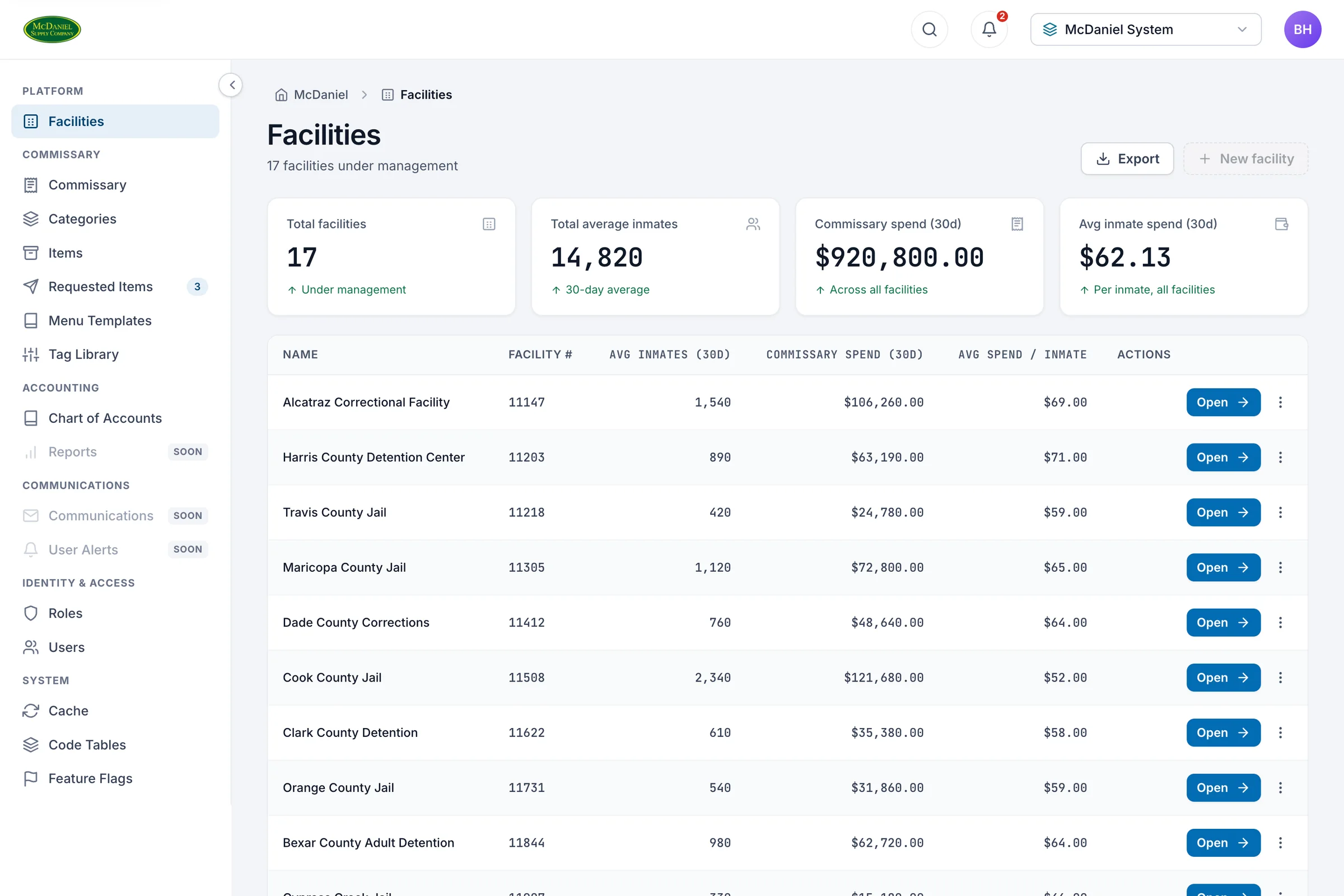This screenshot has width=1344, height=896.
Task: Open more actions for Harris County Detention Center
Action: click(1280, 457)
